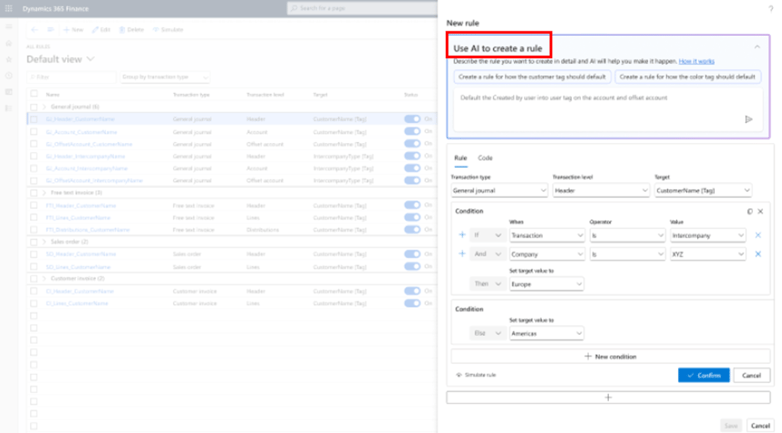
Task: Open Group by transaction type dropdown
Action: pos(165,77)
